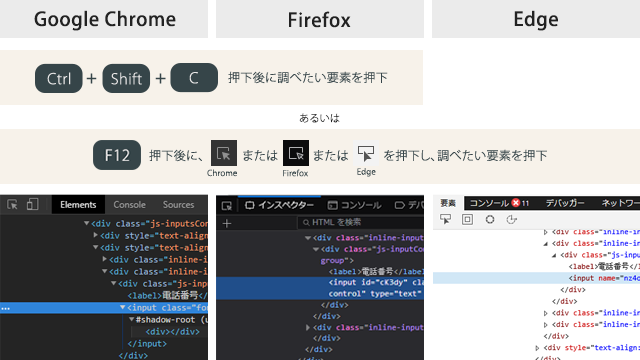Click Chrome DevTools element picker icon
Screen dimensions: 640x360
12,204
